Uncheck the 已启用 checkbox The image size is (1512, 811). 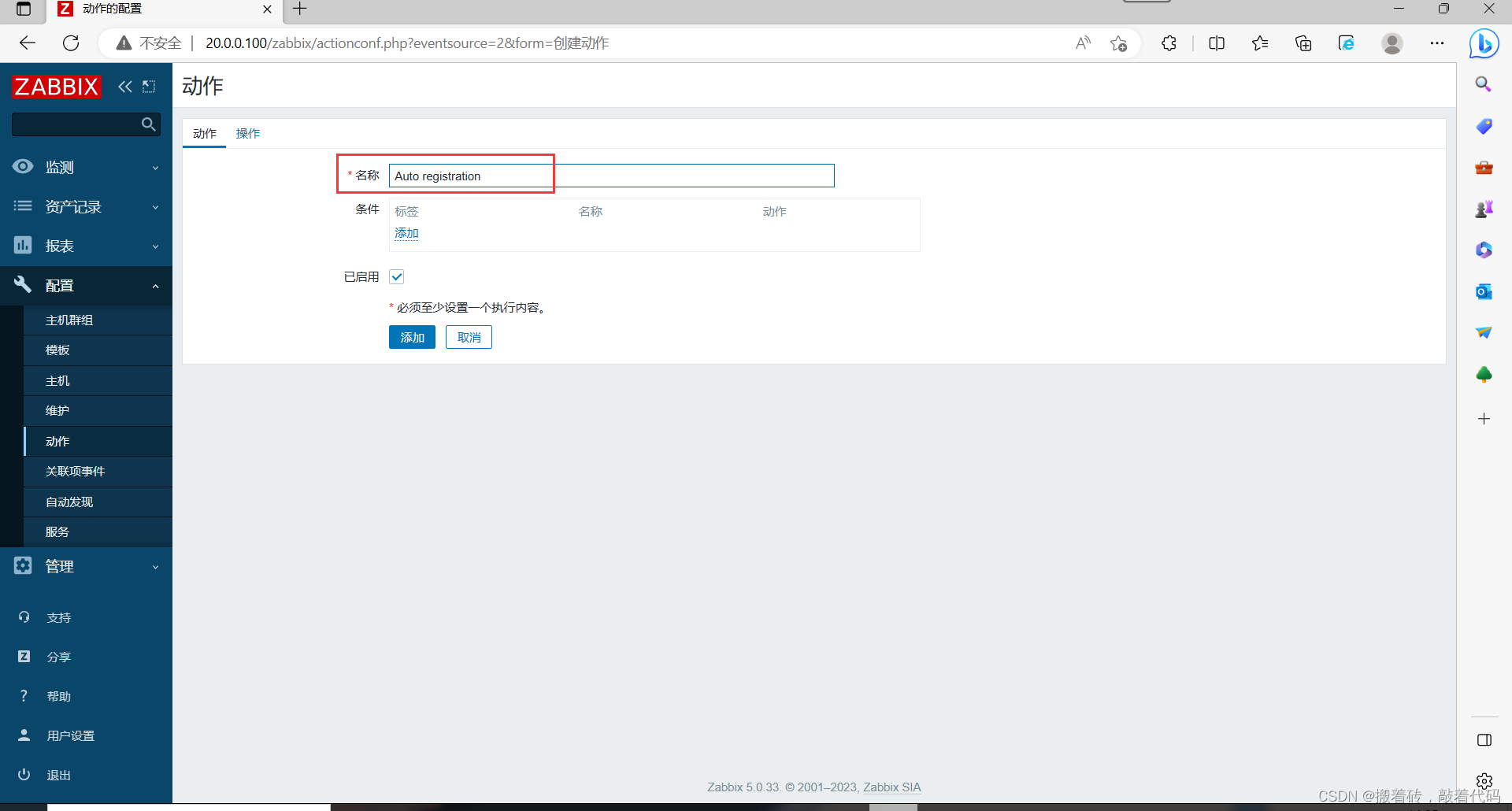[x=397, y=276]
